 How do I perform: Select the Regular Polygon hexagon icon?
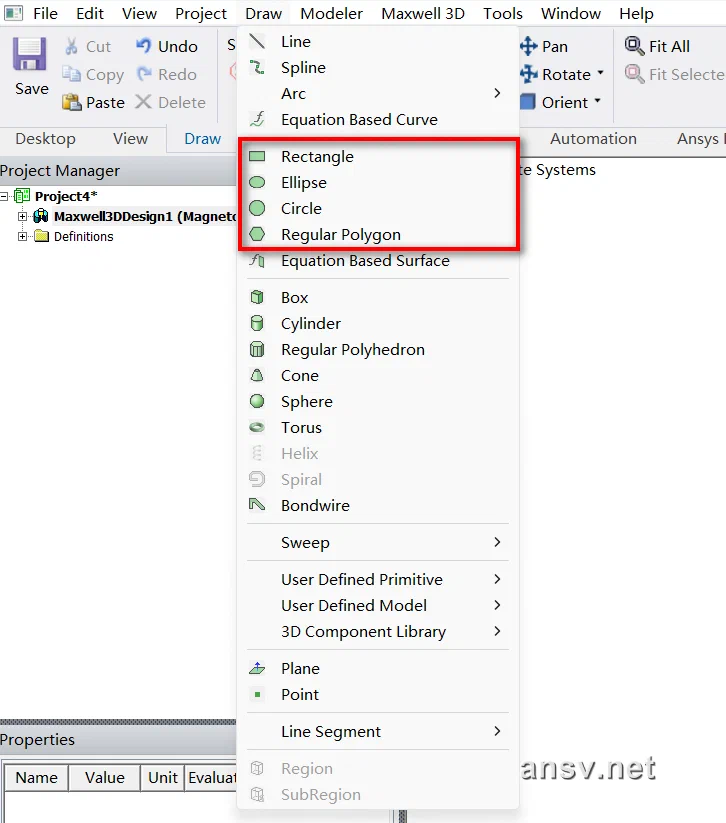pos(257,234)
